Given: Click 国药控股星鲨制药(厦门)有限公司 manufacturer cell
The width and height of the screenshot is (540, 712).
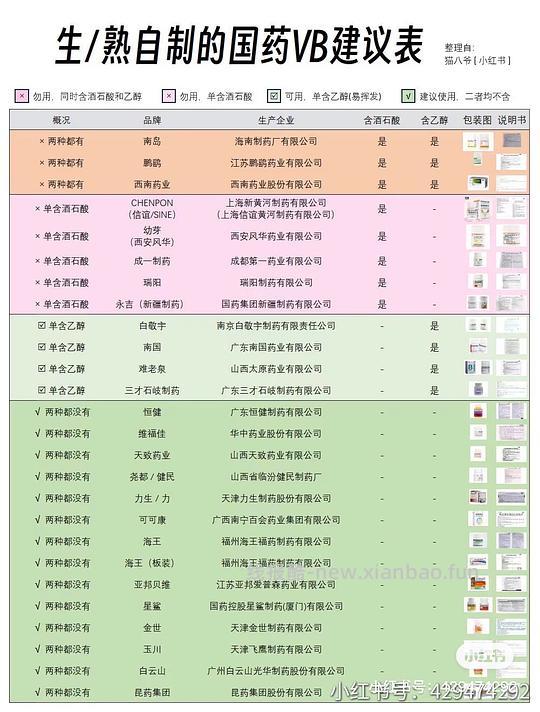Looking at the screenshot, I should 276,607.
